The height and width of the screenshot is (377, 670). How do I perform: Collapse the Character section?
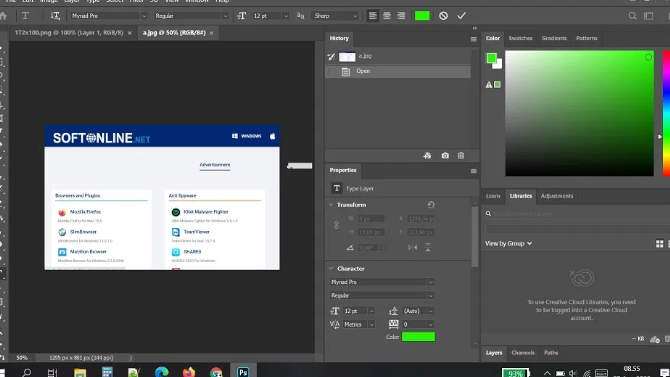click(331, 269)
